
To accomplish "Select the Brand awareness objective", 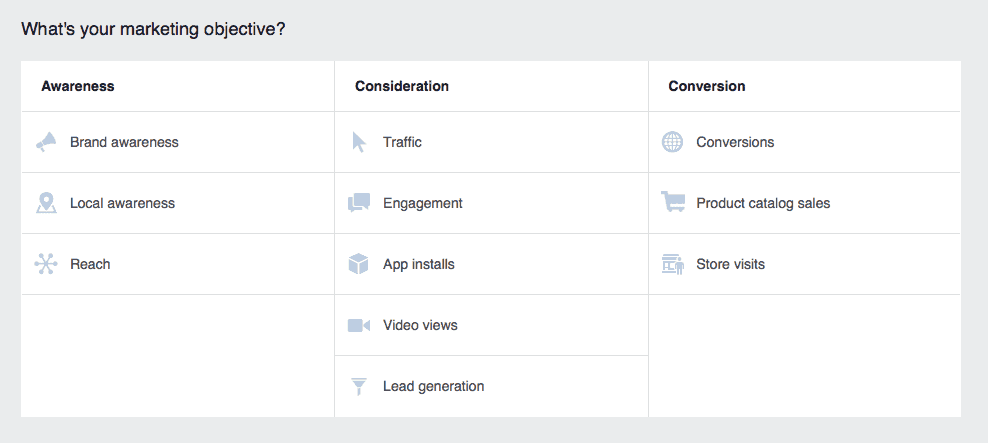I will [x=124, y=142].
